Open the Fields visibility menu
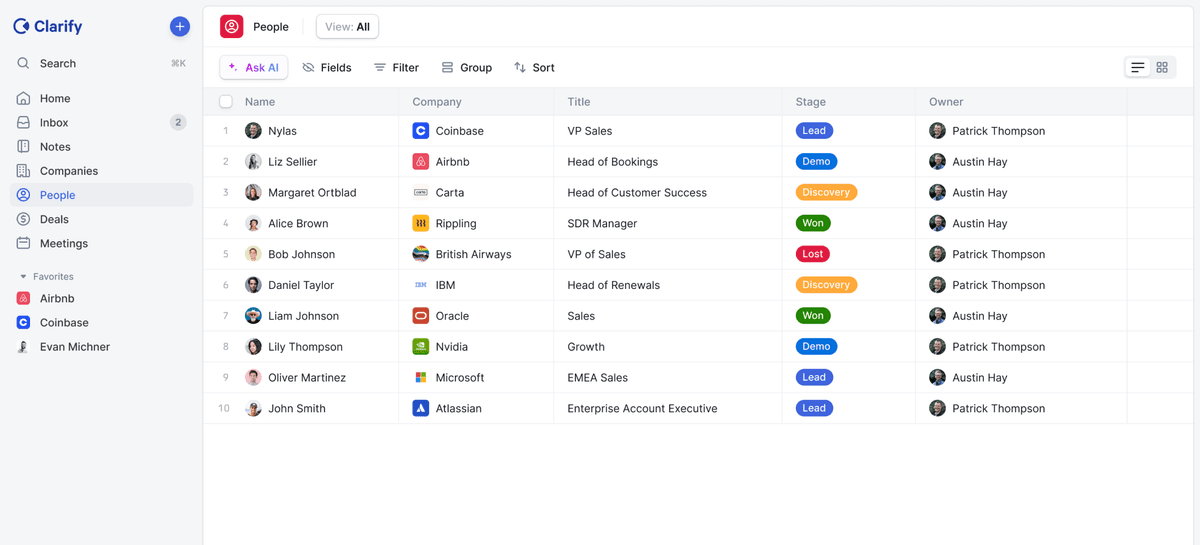 pyautogui.click(x=327, y=68)
